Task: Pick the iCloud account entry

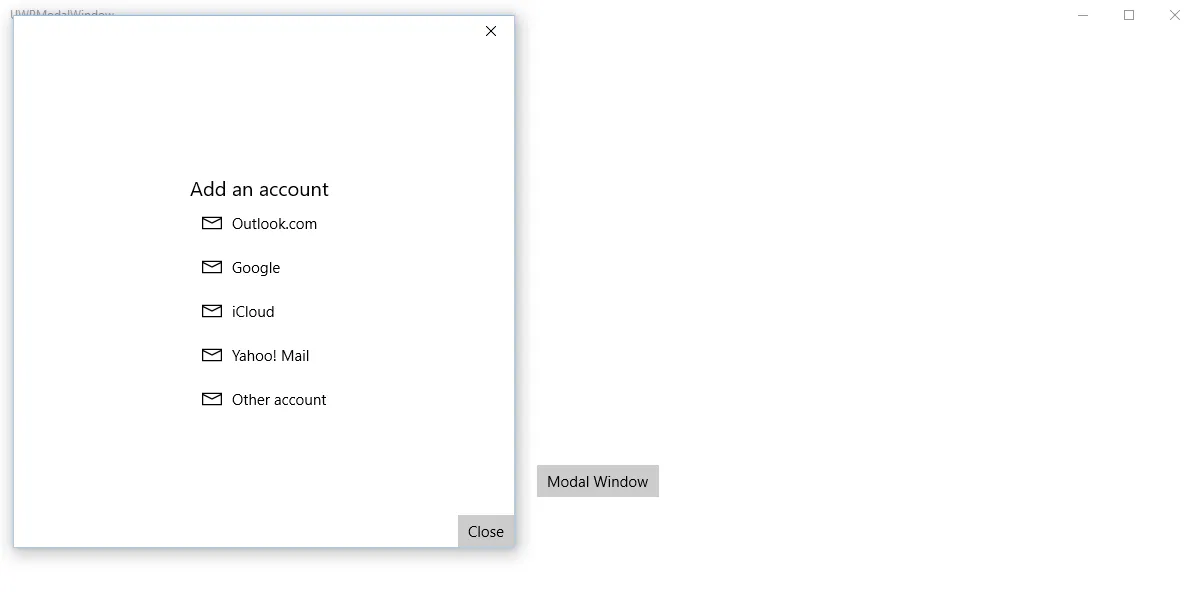Action: [x=253, y=312]
